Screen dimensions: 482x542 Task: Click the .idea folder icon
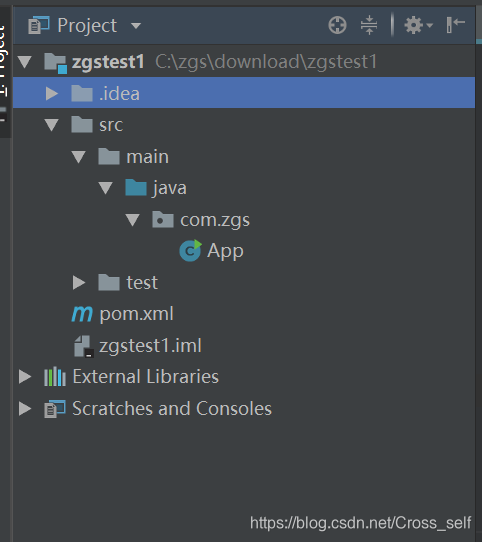point(82,93)
